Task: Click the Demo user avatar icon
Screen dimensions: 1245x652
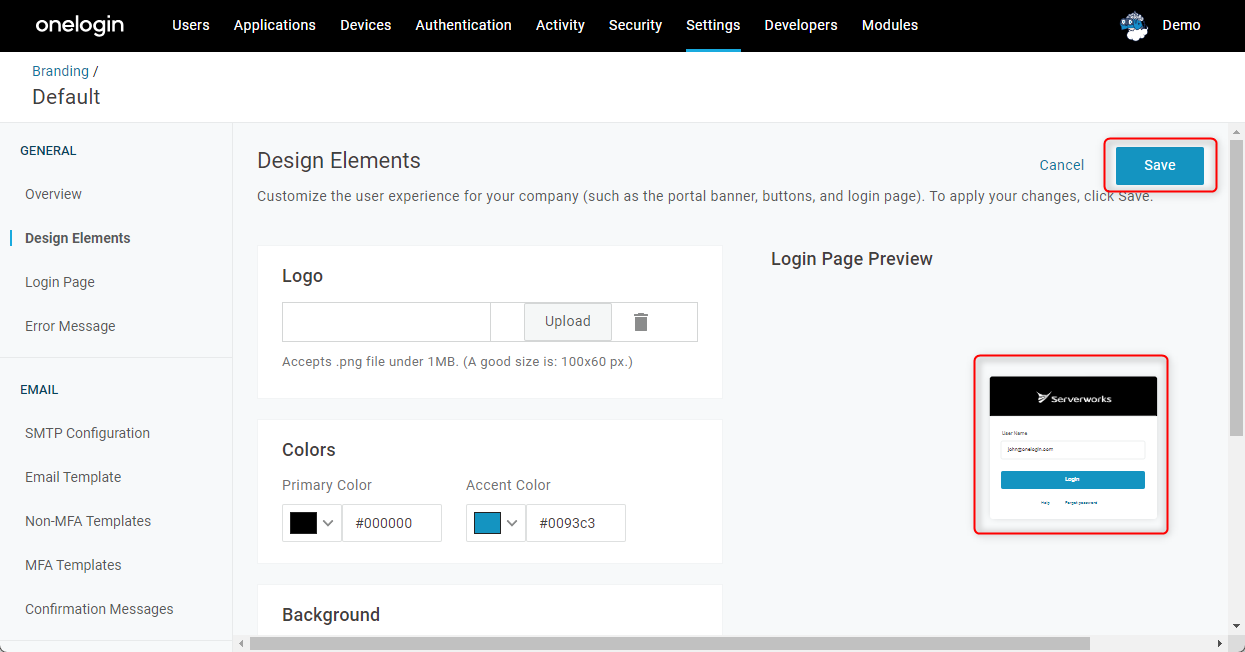Action: (1134, 26)
